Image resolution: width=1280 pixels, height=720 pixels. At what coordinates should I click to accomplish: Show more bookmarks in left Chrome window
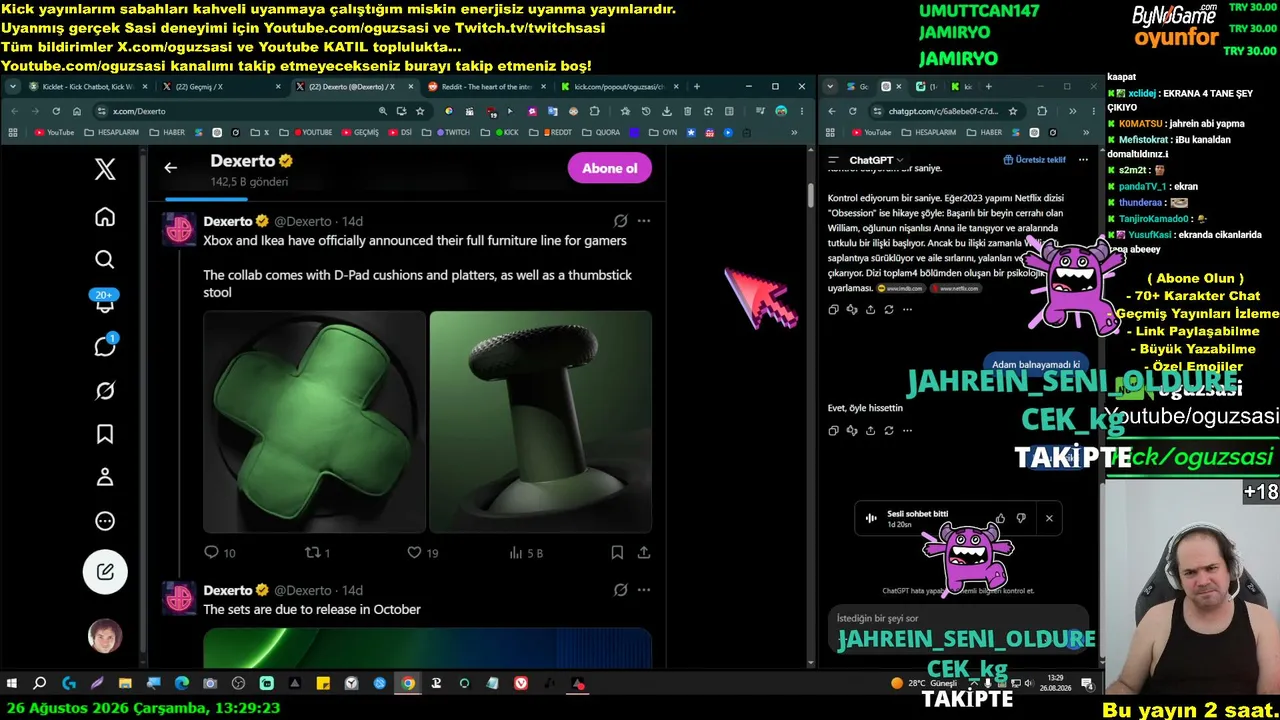[x=795, y=132]
